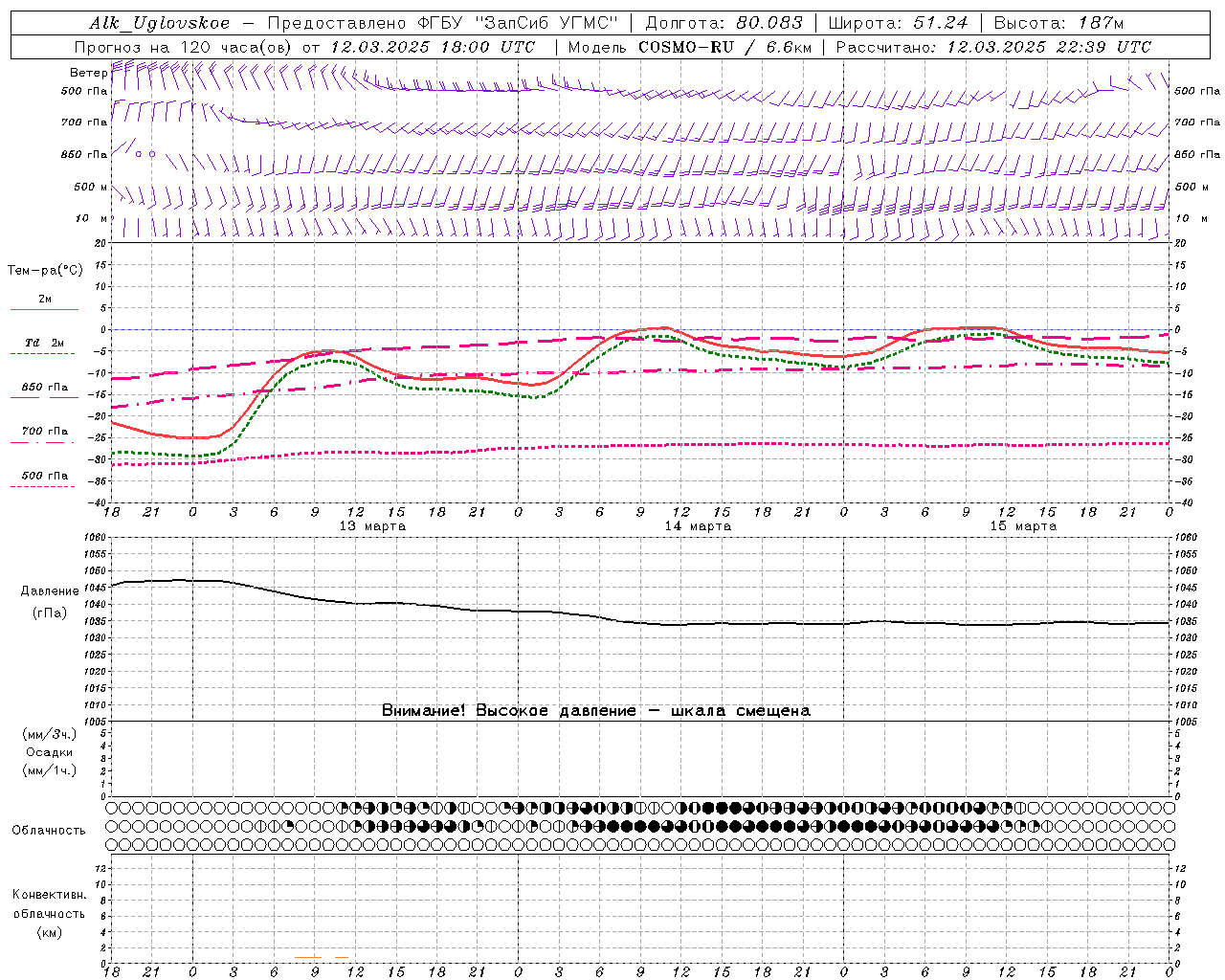Screen dimensions: 1225x980
Task: Click the 13 марта date label
Action: click(372, 526)
